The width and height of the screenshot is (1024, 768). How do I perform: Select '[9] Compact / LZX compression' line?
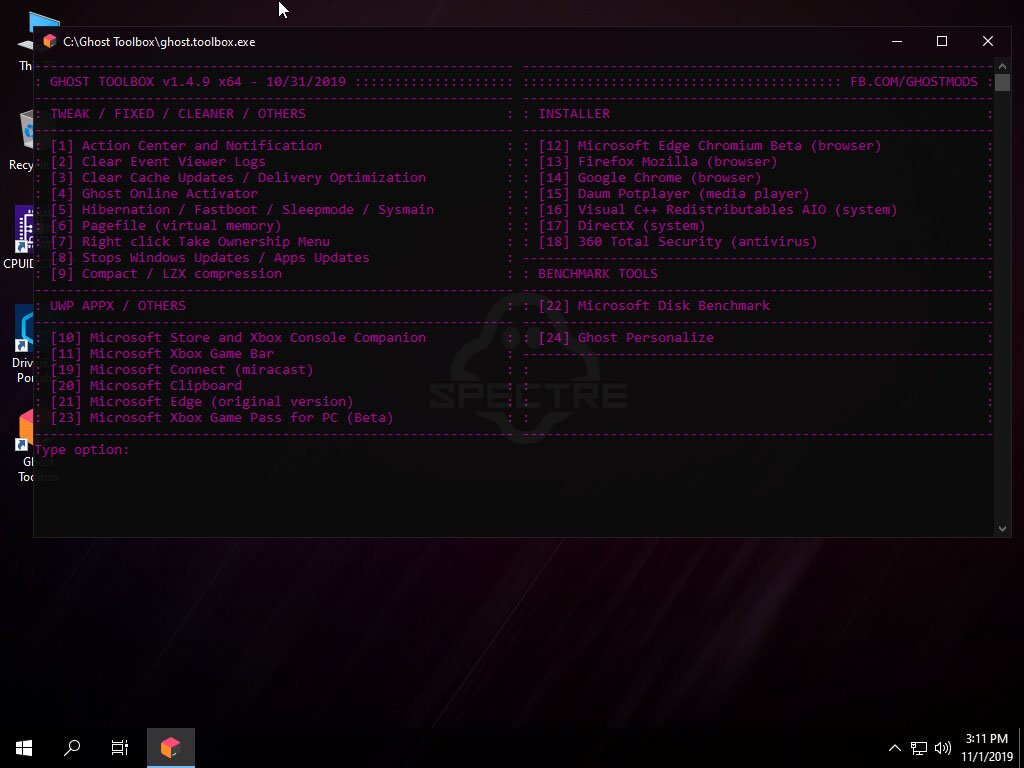pyautogui.click(x=166, y=274)
